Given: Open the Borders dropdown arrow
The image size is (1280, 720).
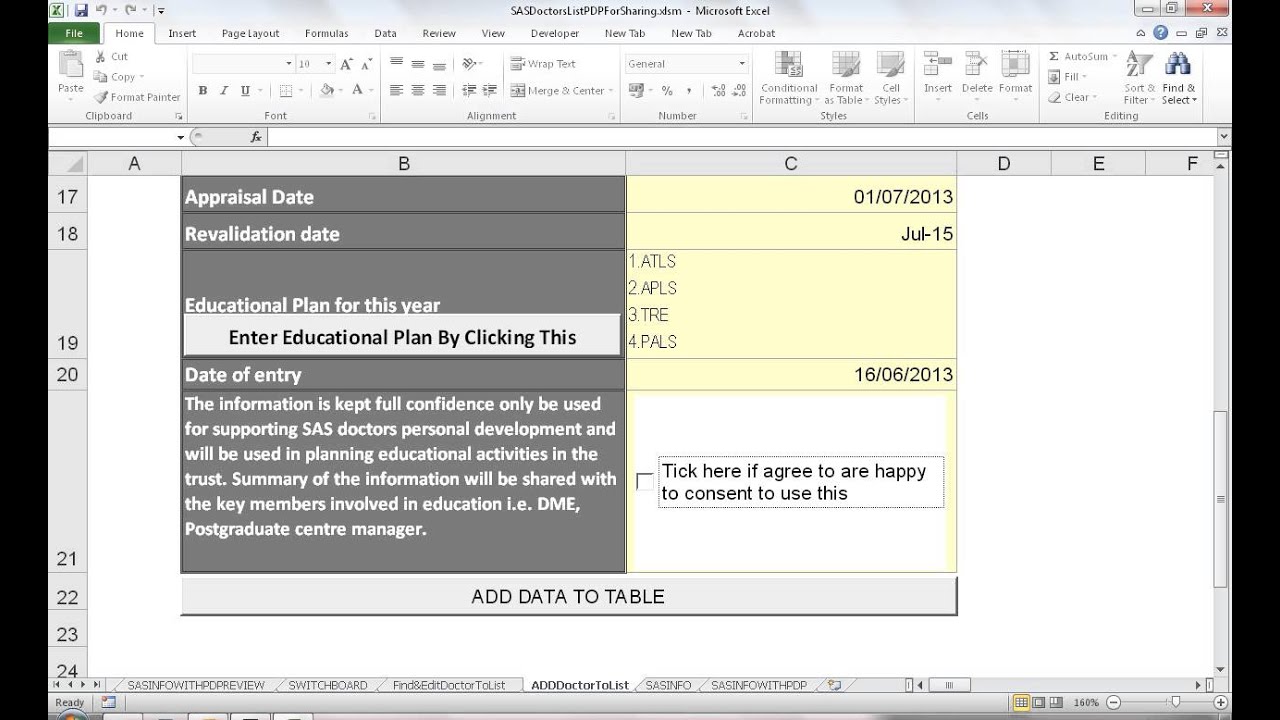Looking at the screenshot, I should (301, 91).
